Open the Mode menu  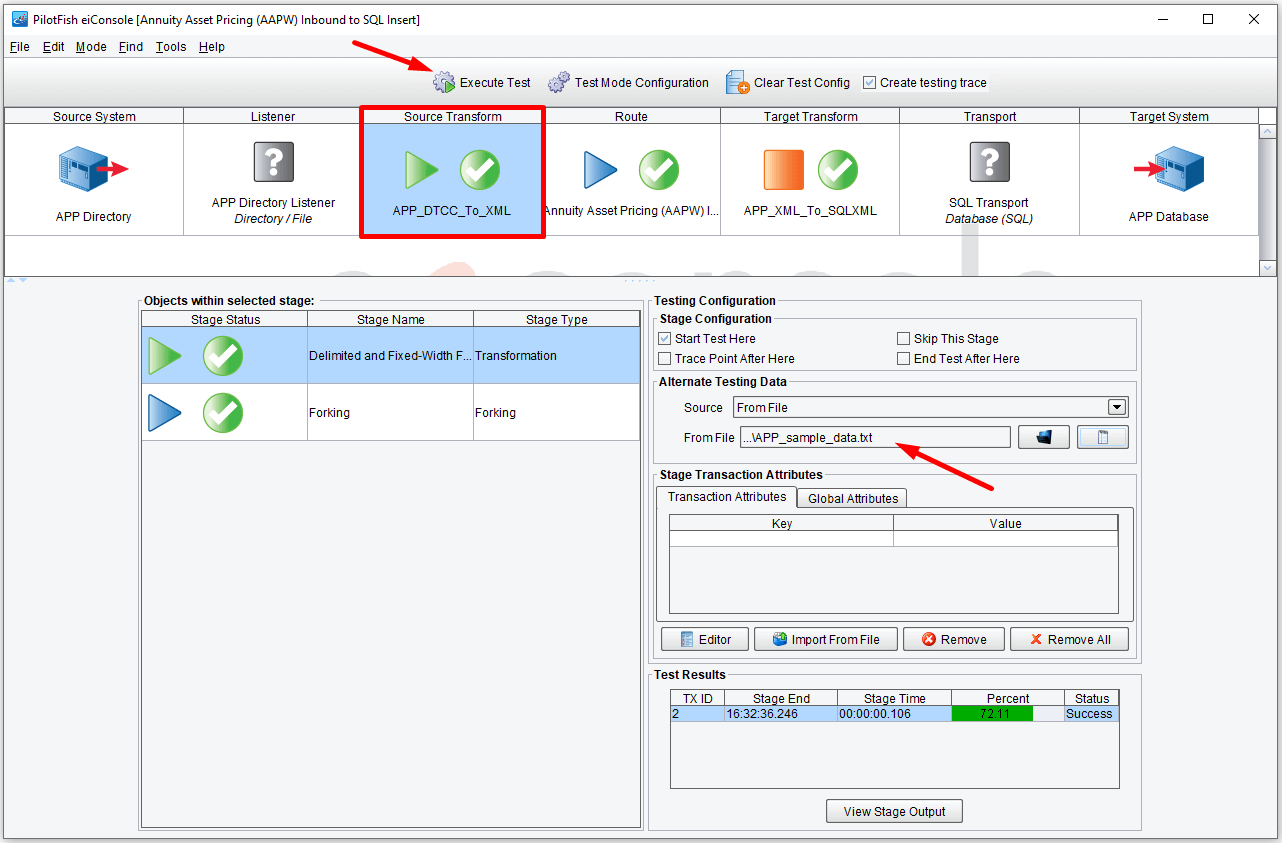point(91,47)
